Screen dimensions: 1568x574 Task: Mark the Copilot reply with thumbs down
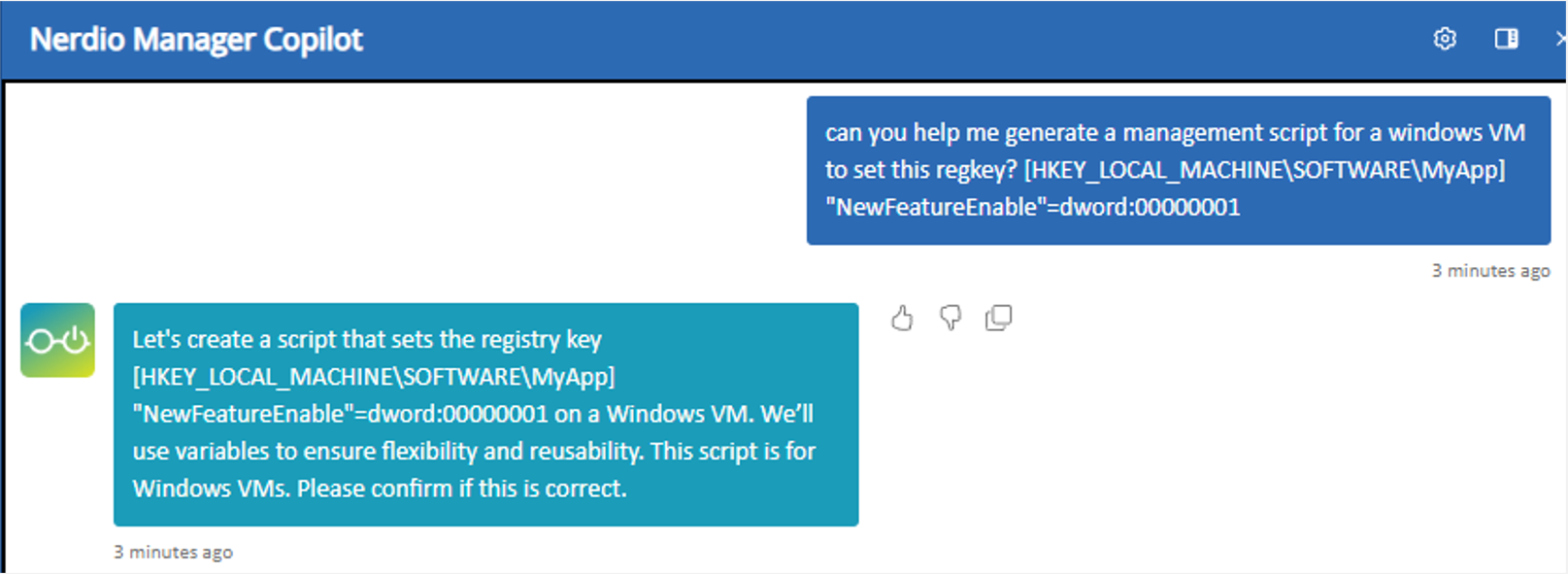(951, 318)
